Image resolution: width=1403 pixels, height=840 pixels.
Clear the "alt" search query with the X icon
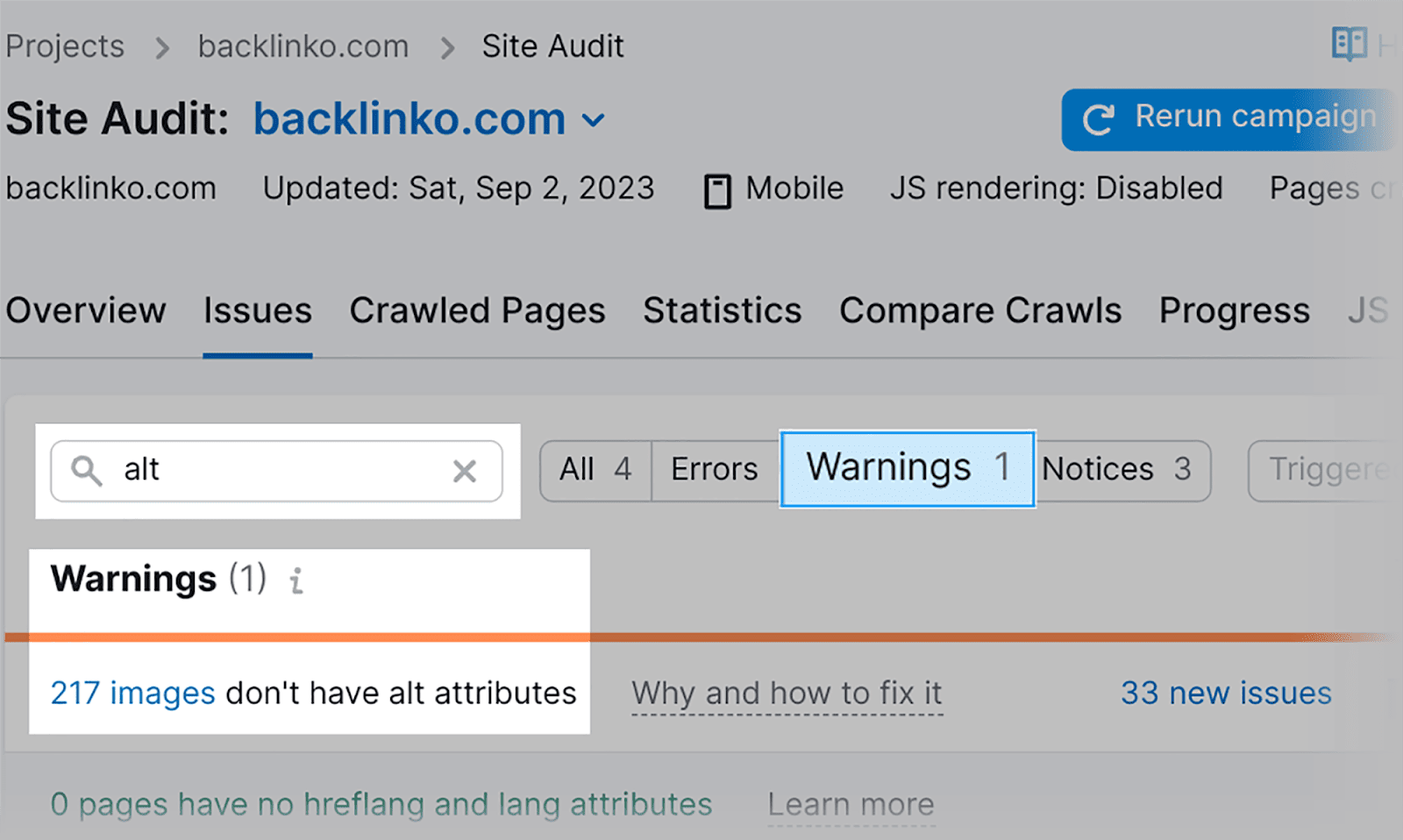(464, 471)
